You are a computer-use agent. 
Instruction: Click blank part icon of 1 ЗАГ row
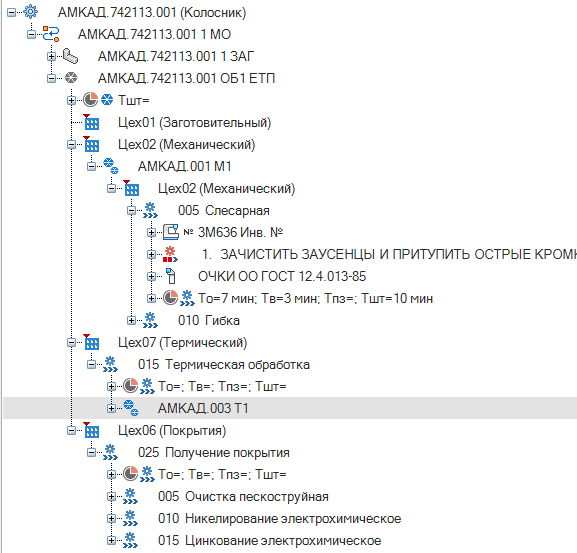point(70,56)
